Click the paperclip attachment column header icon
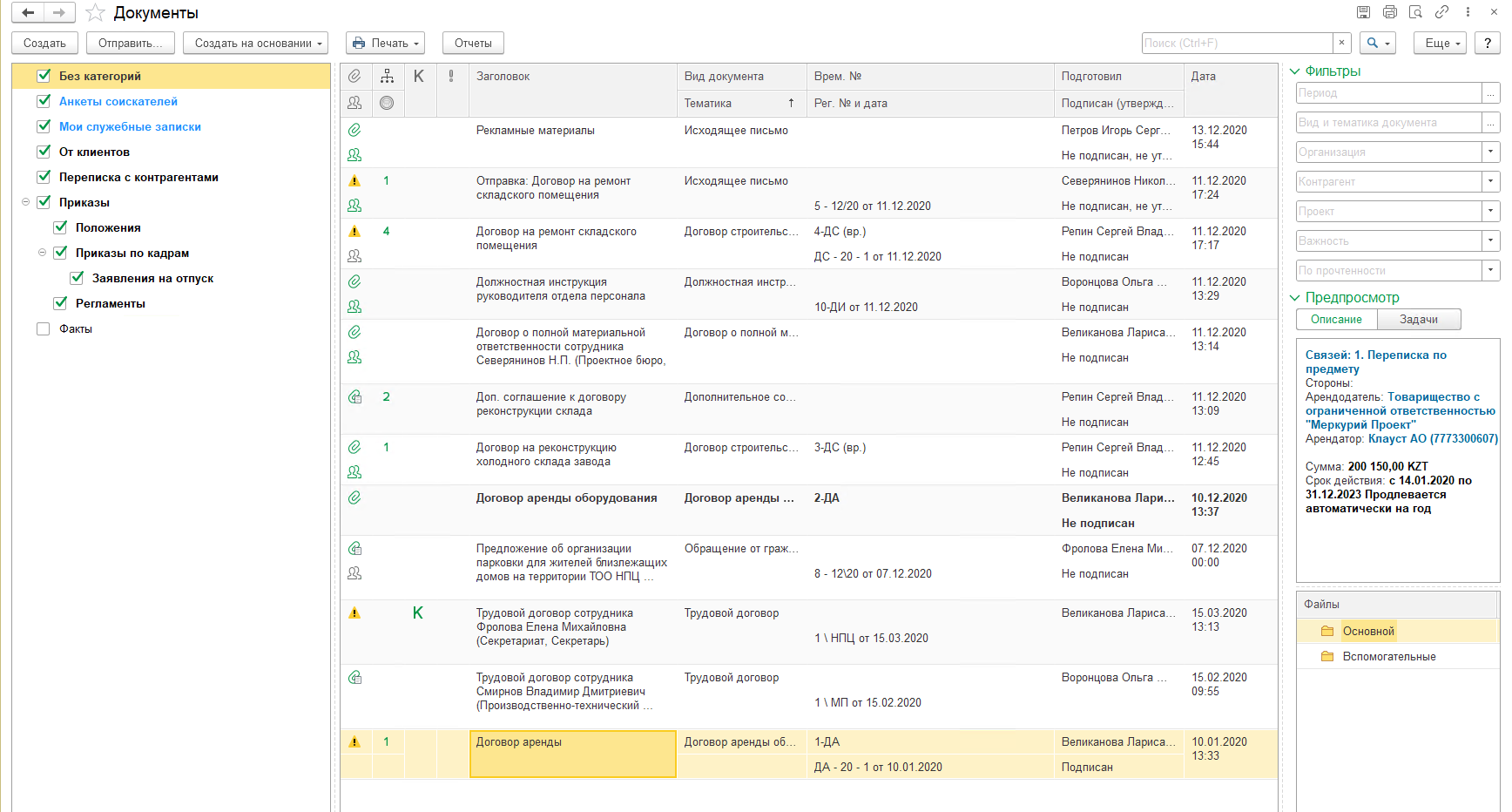The width and height of the screenshot is (1512, 812). (x=354, y=77)
